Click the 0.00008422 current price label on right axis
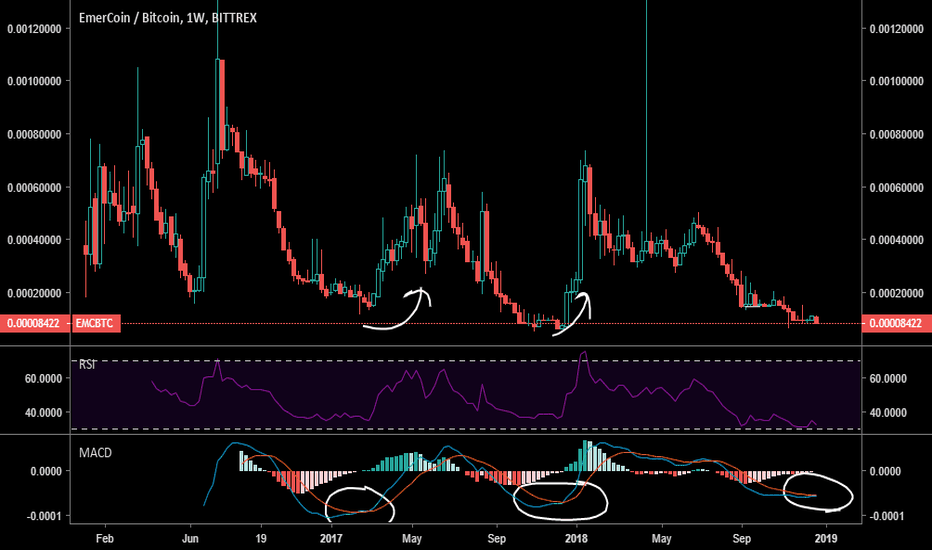The image size is (932, 550). pos(896,323)
